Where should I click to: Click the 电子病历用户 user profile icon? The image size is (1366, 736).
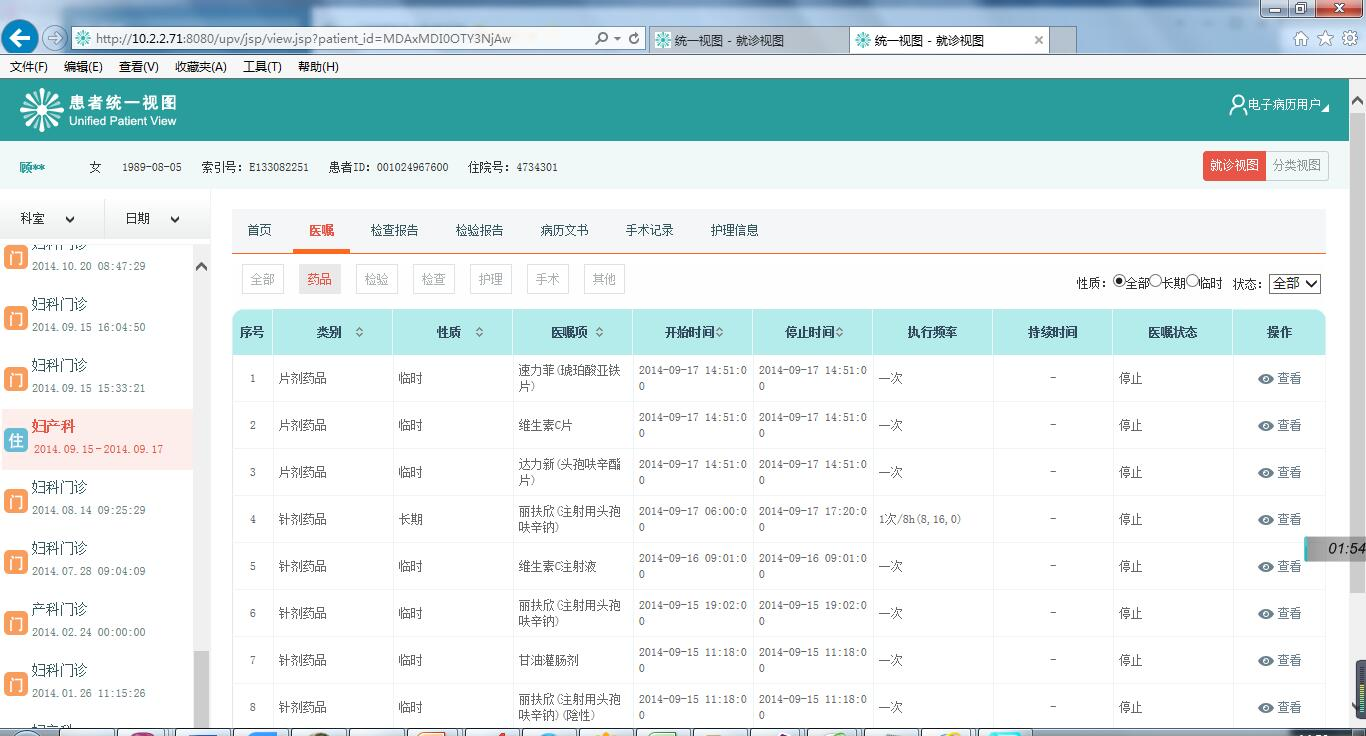[1237, 105]
